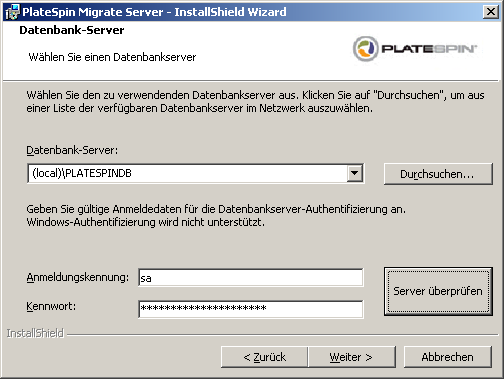Click the Anmeldungskennung: label

click(77, 277)
